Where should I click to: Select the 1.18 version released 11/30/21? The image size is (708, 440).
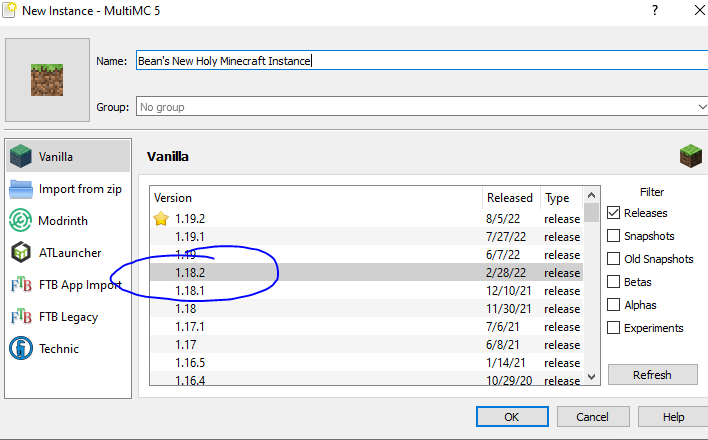click(366, 309)
